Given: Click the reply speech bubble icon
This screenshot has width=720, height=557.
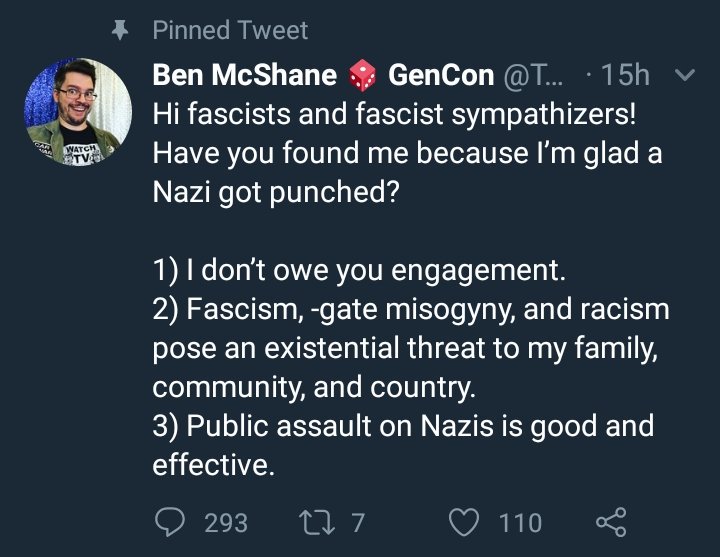Looking at the screenshot, I should [170, 521].
